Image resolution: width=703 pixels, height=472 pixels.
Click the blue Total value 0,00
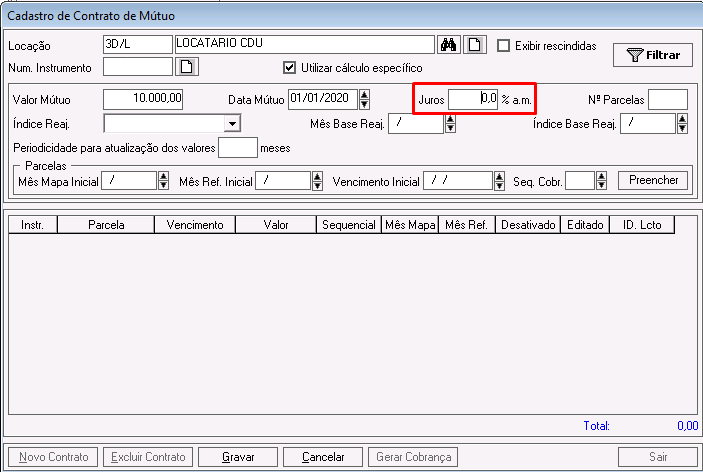(x=687, y=425)
